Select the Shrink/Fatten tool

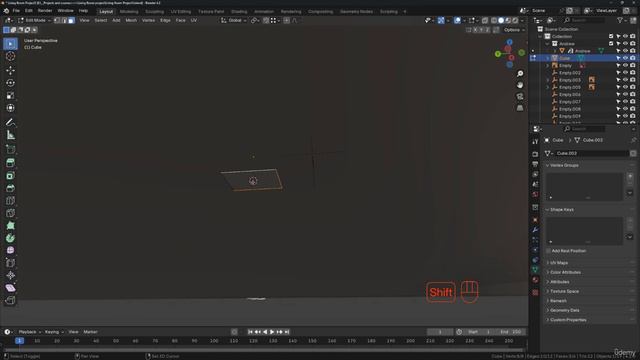point(10,276)
